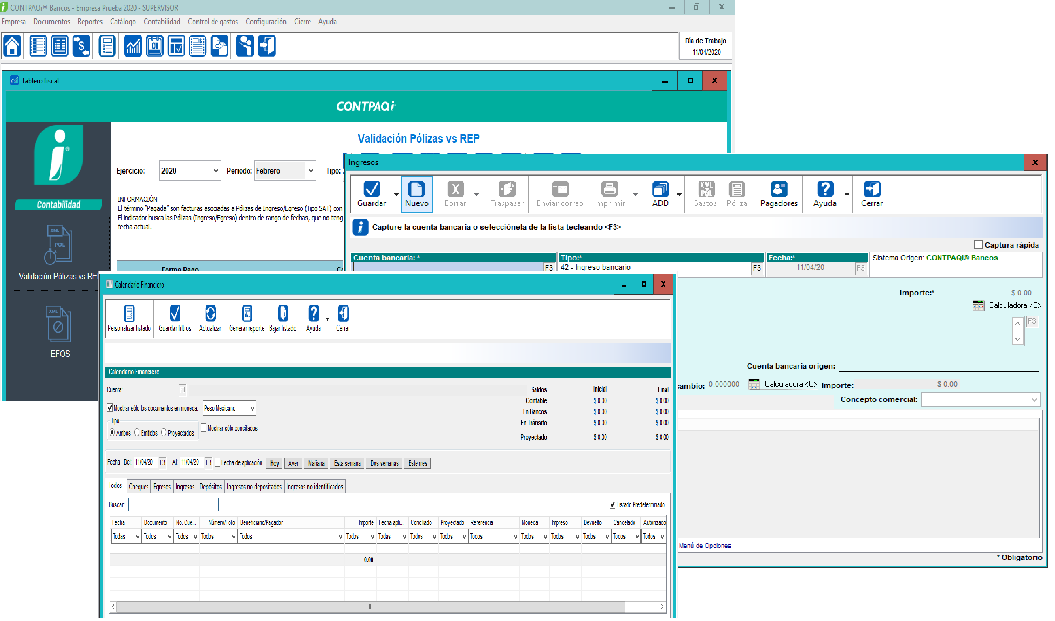Viewport: 1055px width, 621px height.
Task: Click Borrar in Ingresos toolbar
Action: pos(456,194)
